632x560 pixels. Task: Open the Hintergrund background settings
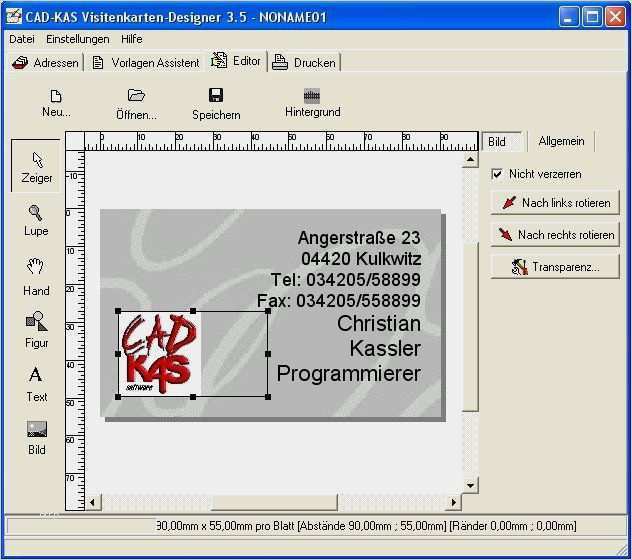(312, 103)
